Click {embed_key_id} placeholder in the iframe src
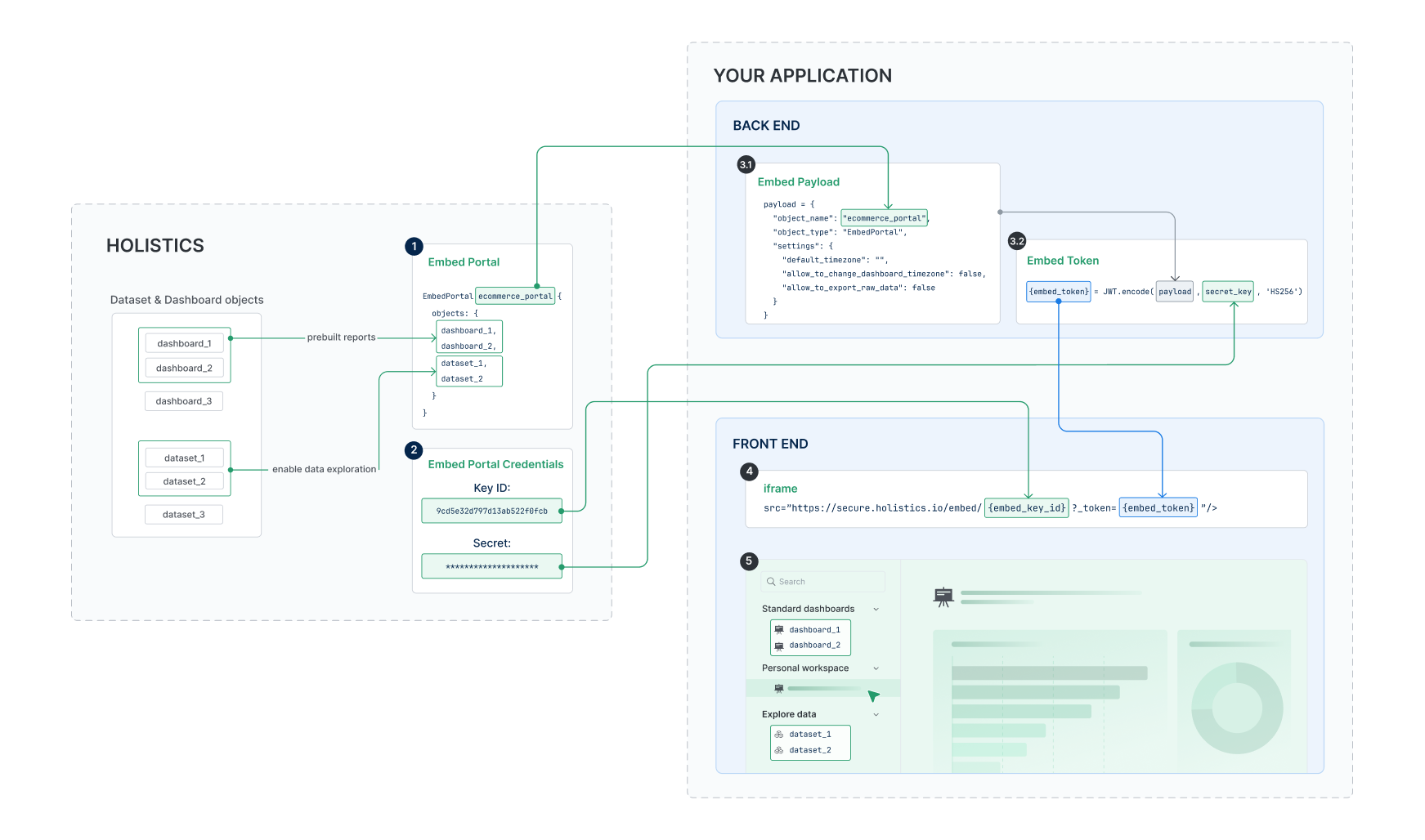Image resolution: width=1425 pixels, height=840 pixels. tap(1027, 508)
